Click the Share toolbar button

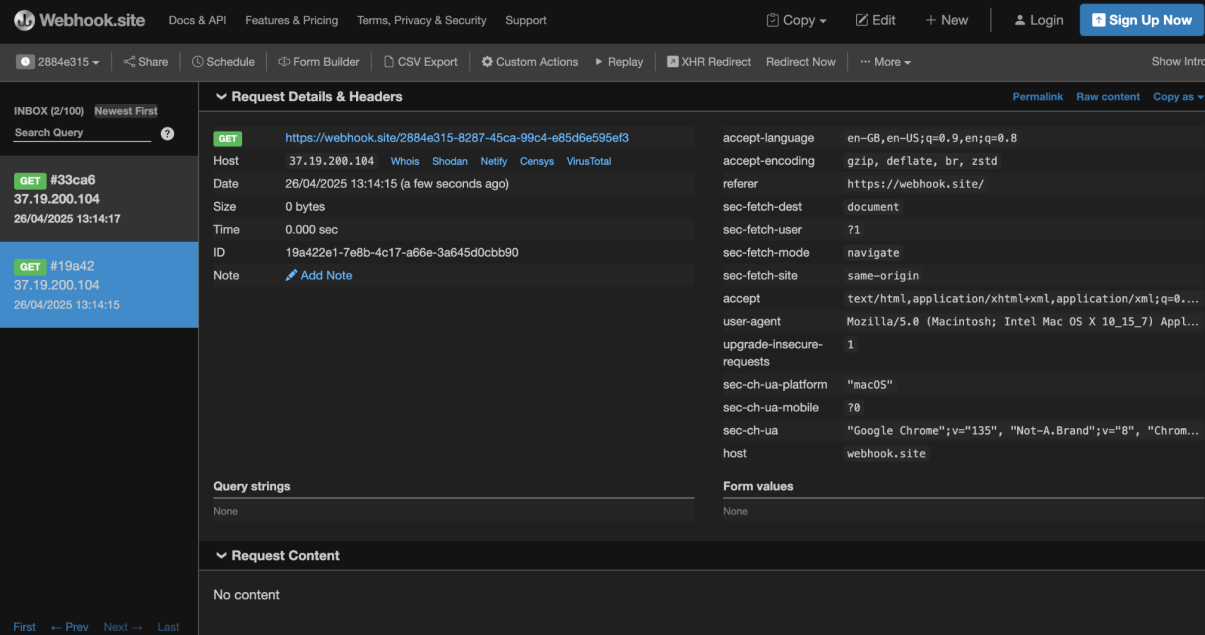tap(146, 62)
